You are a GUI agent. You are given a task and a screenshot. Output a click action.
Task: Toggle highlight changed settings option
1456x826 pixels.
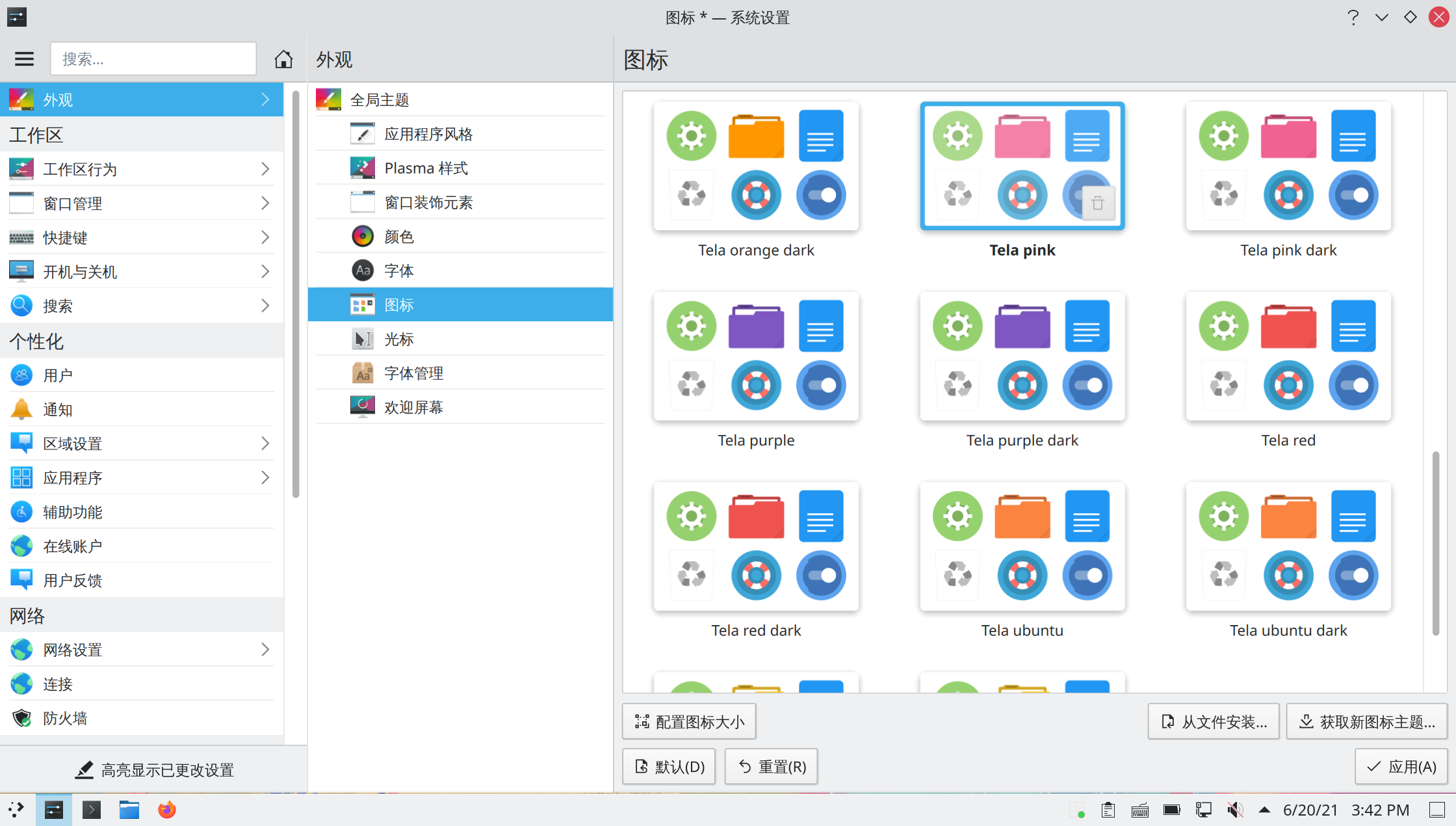[x=154, y=770]
